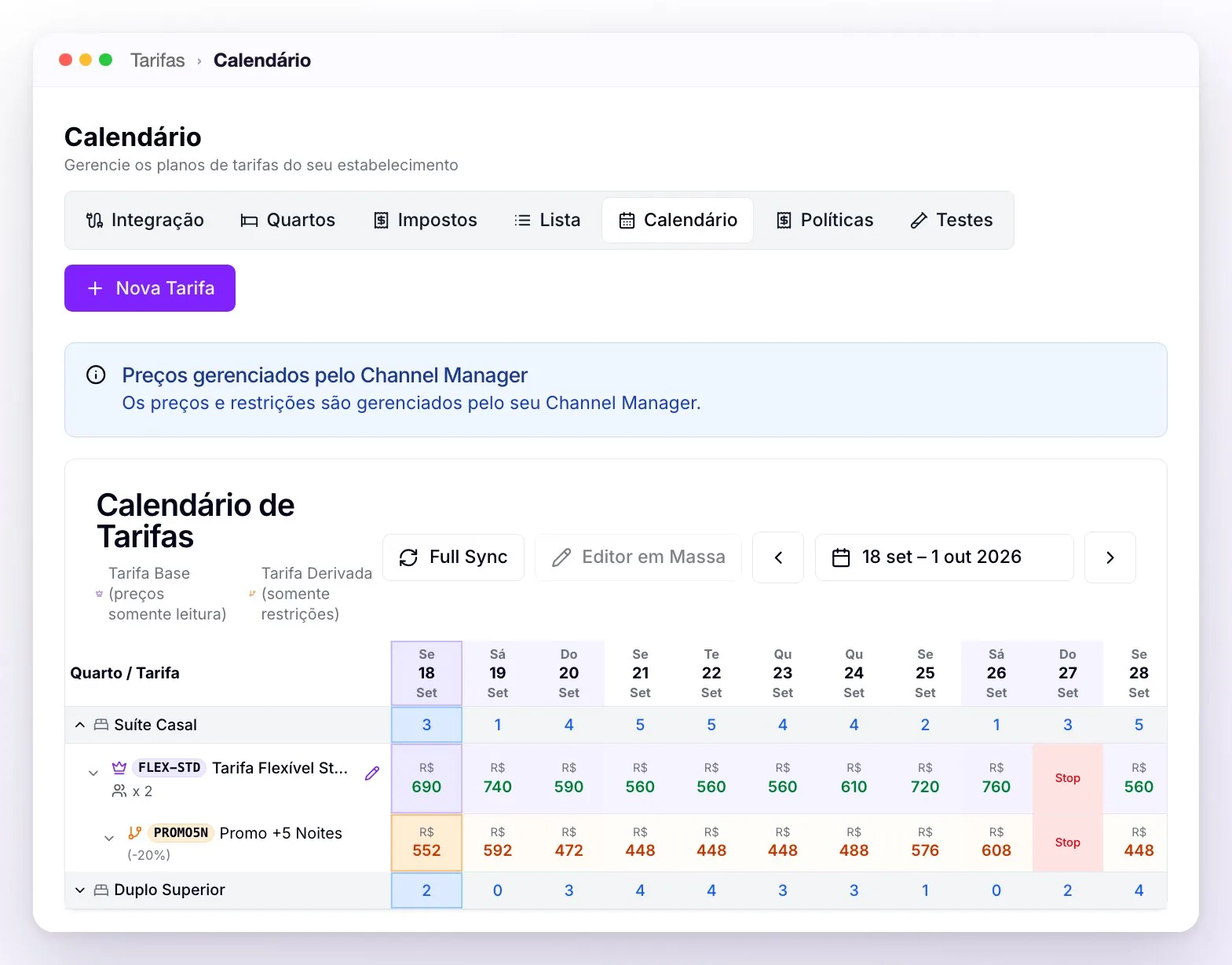The height and width of the screenshot is (965, 1232).
Task: Click the info icon in Channel Manager notice
Action: [x=96, y=375]
